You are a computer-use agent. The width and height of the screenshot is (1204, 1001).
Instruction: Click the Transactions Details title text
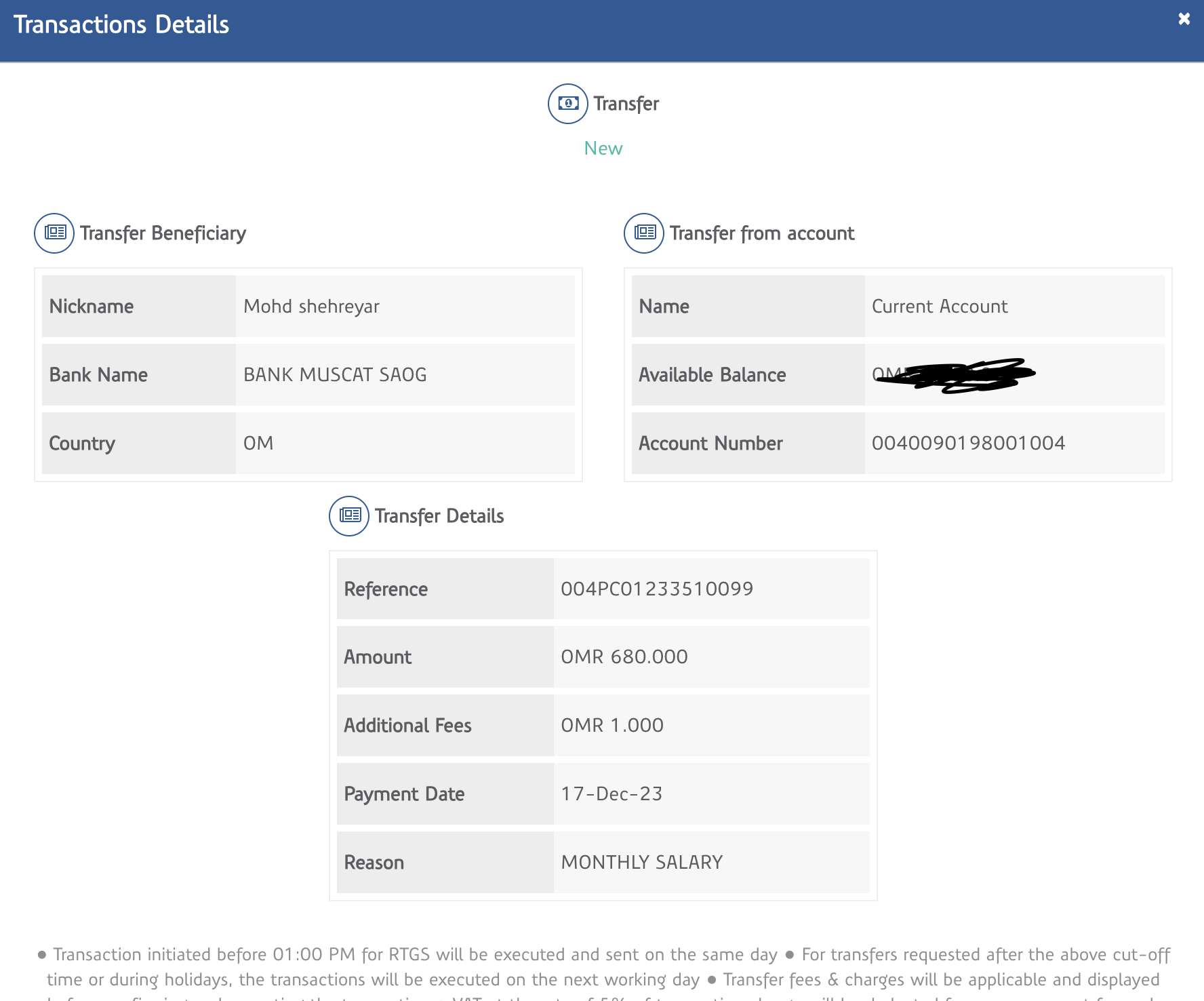pyautogui.click(x=121, y=25)
